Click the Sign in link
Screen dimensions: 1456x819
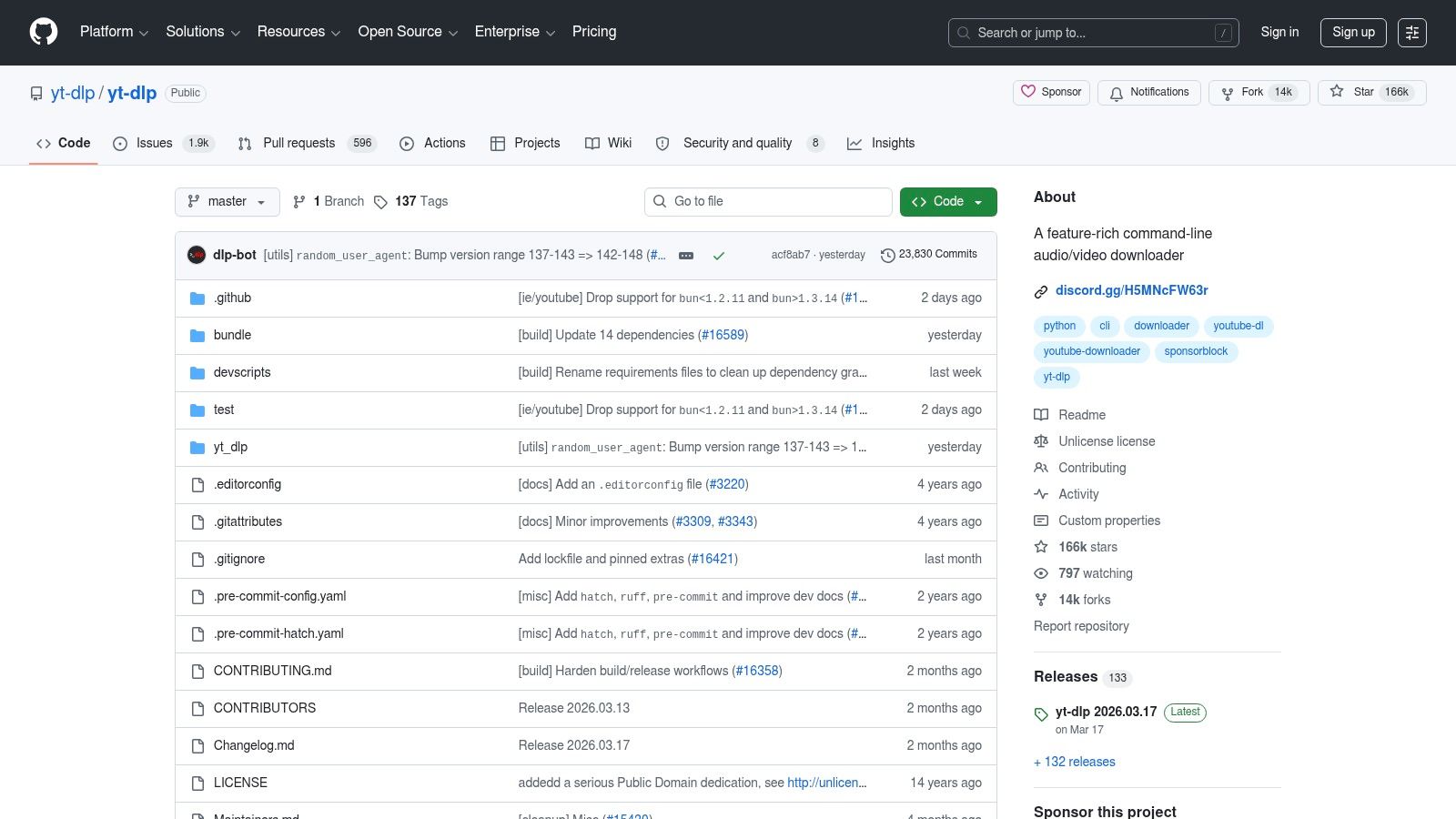[1279, 32]
